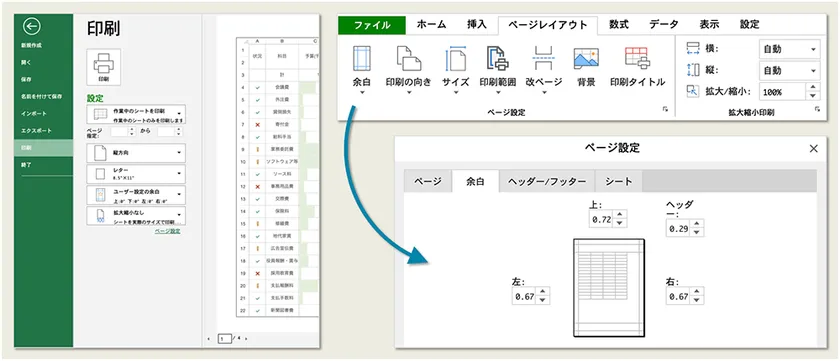Screen dimensions: 840x361
Task: Open the 印刷タイトル print titles icon
Action: click(638, 59)
